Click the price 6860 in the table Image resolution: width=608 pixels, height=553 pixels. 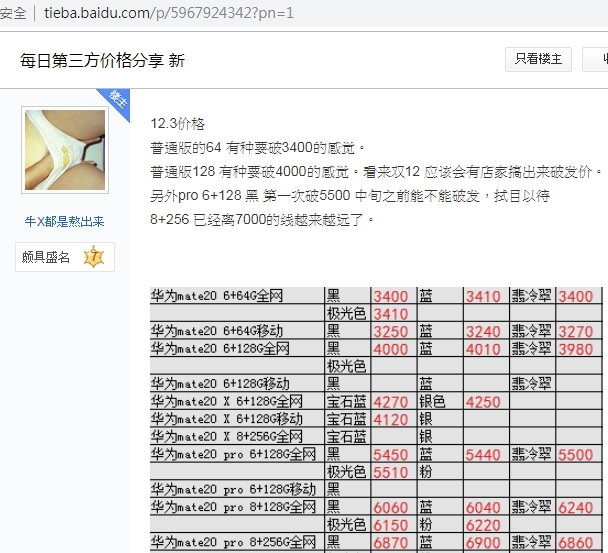pyautogui.click(x=576, y=543)
